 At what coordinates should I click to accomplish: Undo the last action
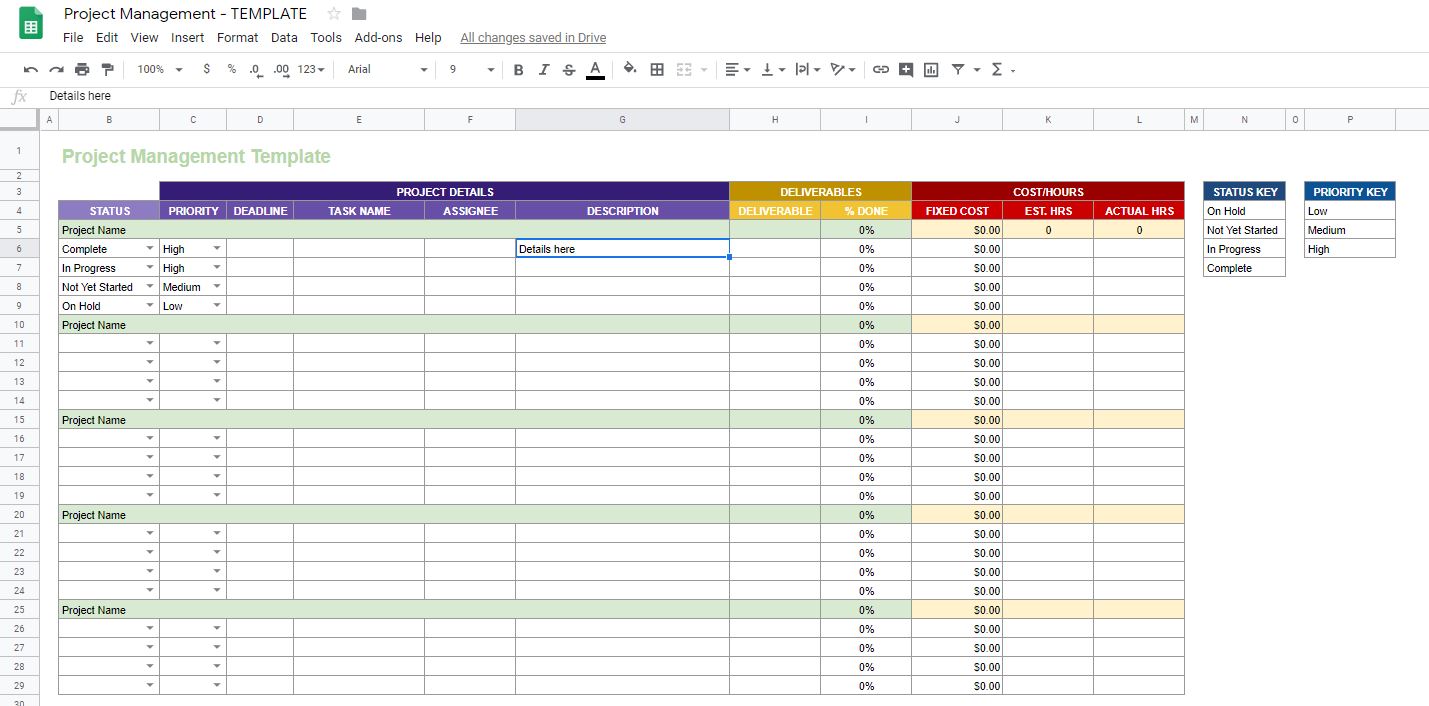coord(30,69)
